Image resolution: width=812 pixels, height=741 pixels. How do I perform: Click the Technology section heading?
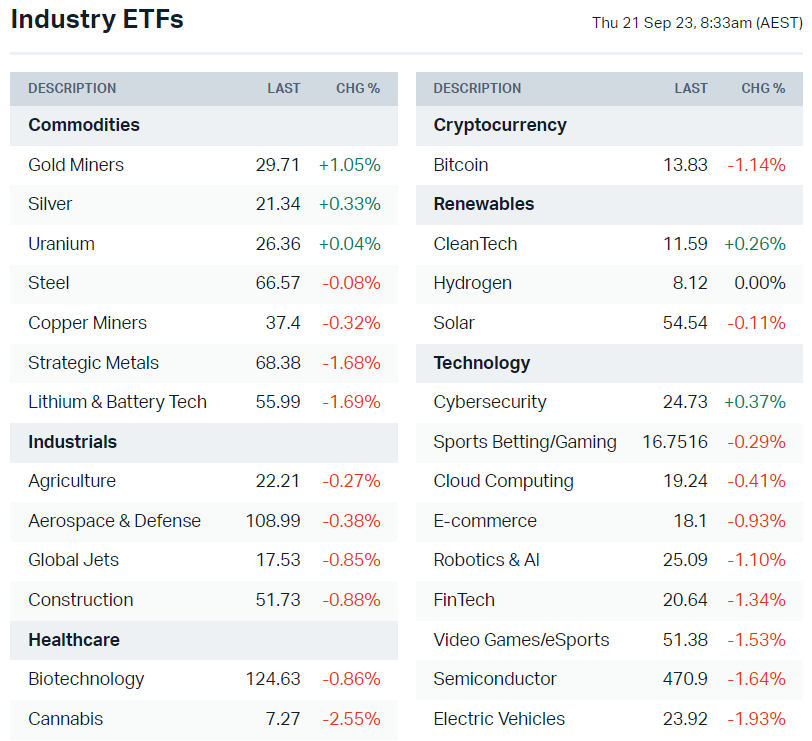coord(482,363)
